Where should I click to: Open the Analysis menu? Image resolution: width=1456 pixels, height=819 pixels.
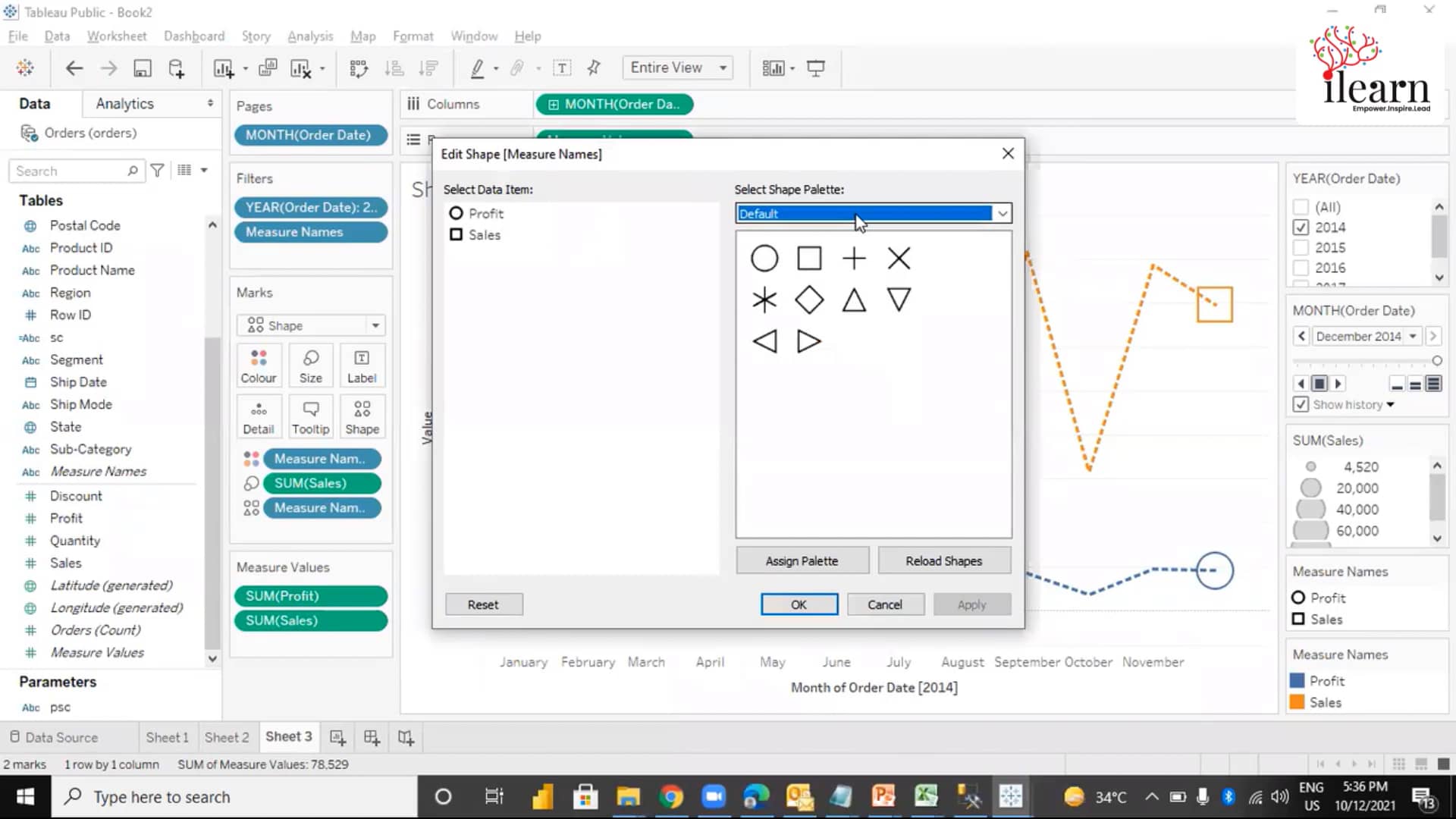click(x=309, y=36)
